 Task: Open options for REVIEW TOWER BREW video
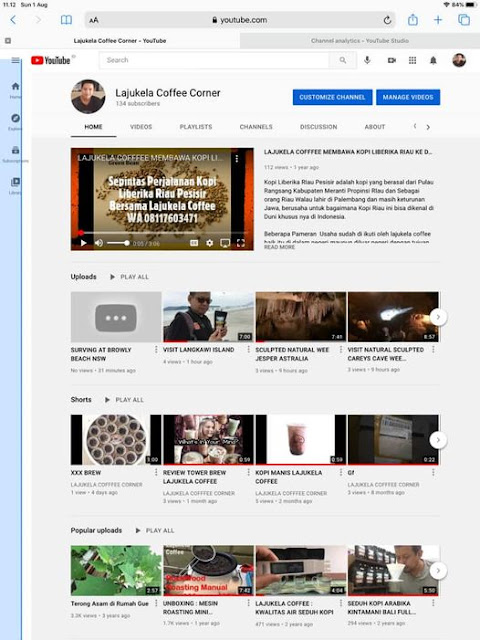pos(248,472)
